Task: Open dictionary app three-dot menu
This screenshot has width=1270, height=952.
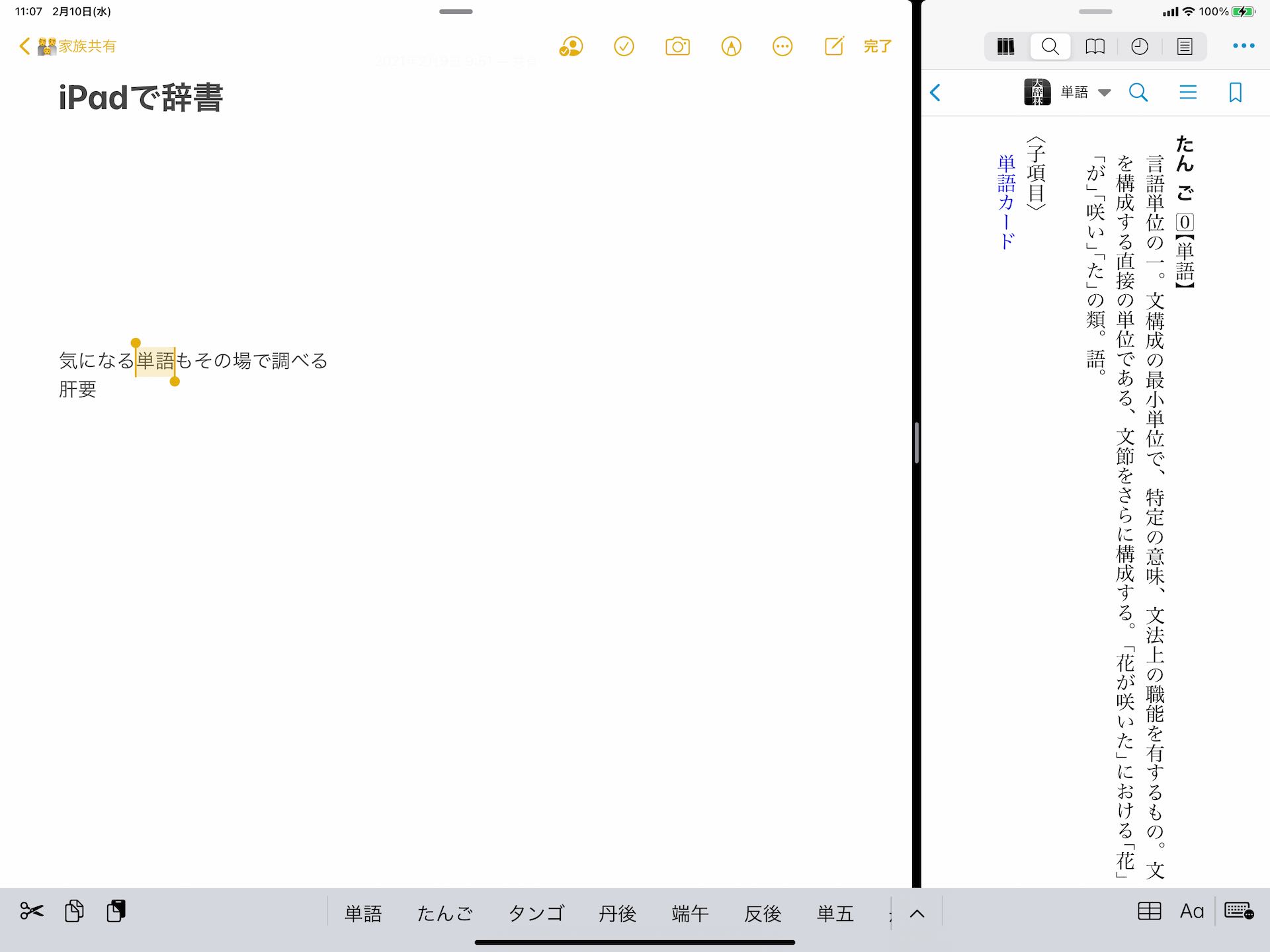Action: pyautogui.click(x=1244, y=46)
